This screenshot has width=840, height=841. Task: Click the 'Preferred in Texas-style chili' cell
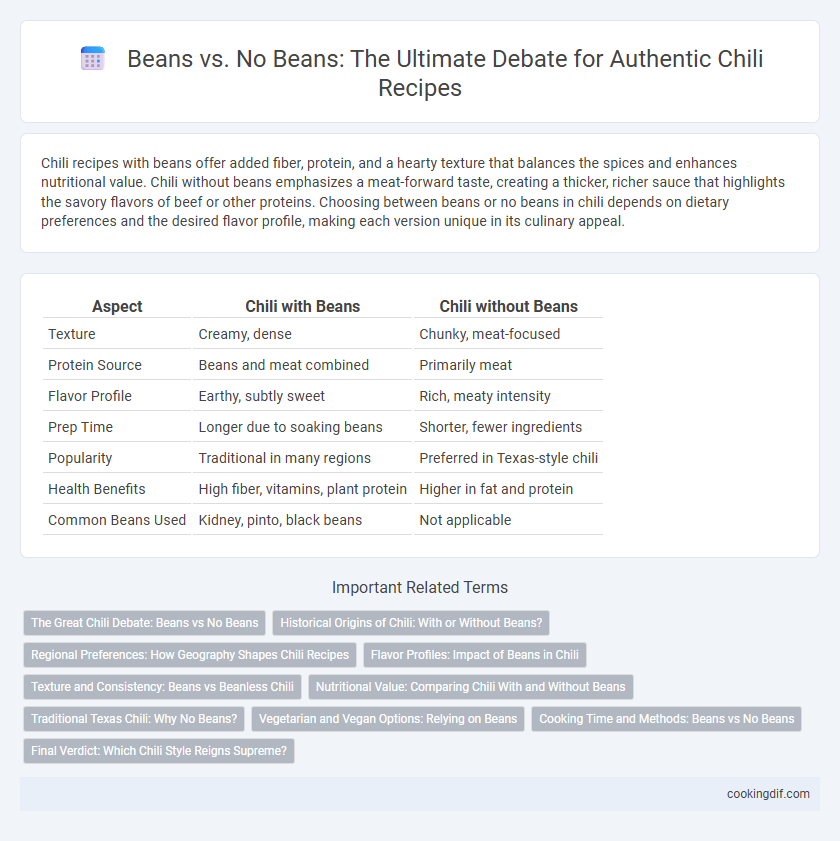(509, 458)
